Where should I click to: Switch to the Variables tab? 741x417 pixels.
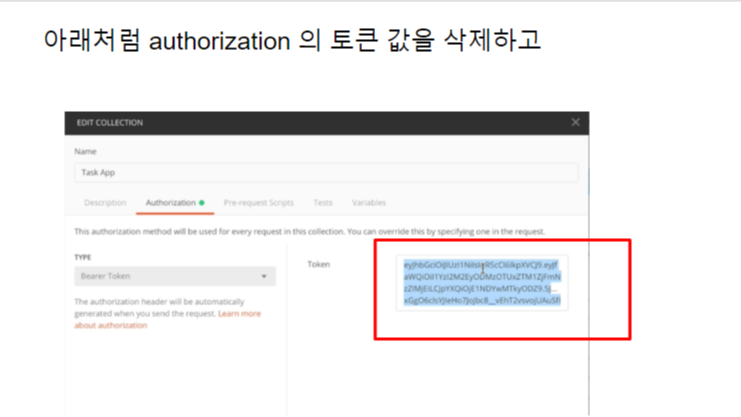[369, 203]
